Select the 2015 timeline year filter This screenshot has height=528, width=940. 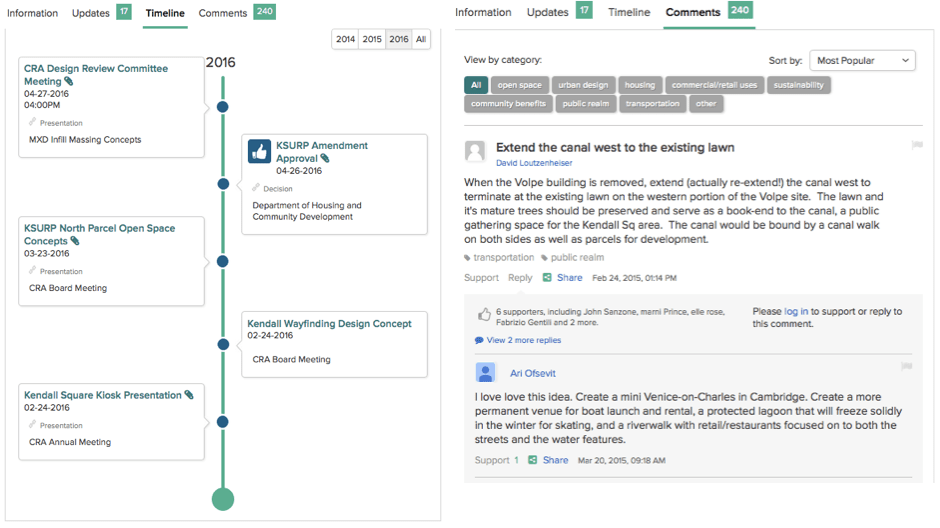pos(372,39)
